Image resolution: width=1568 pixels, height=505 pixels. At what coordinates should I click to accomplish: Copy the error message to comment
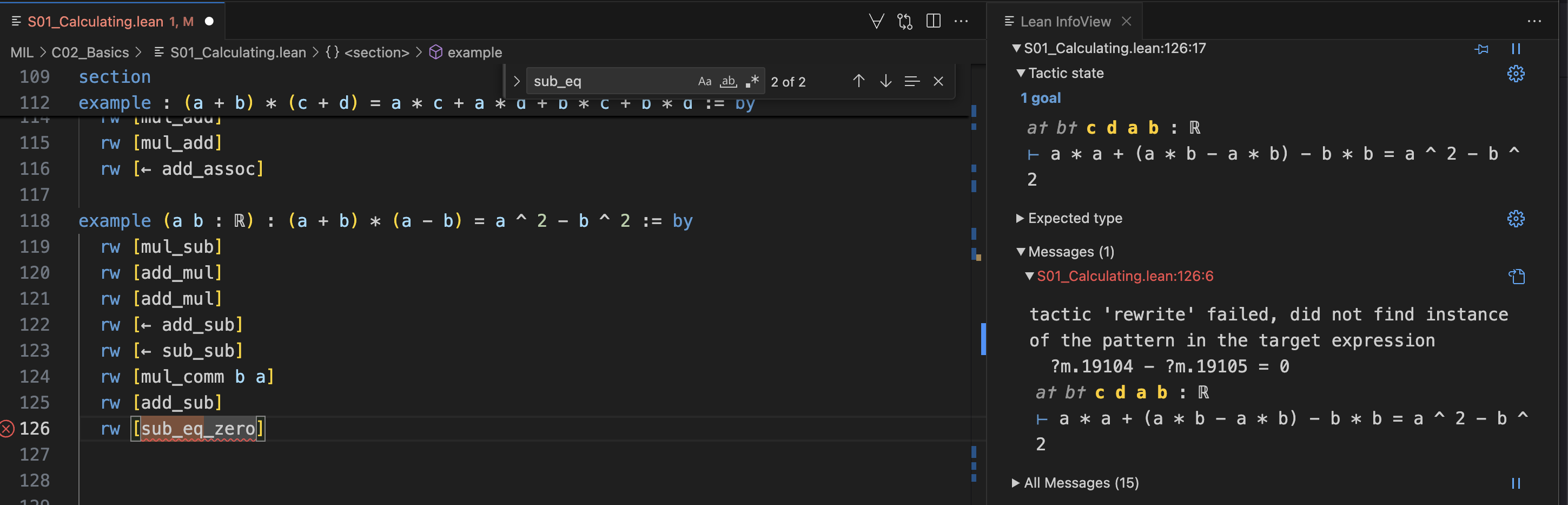1516,277
